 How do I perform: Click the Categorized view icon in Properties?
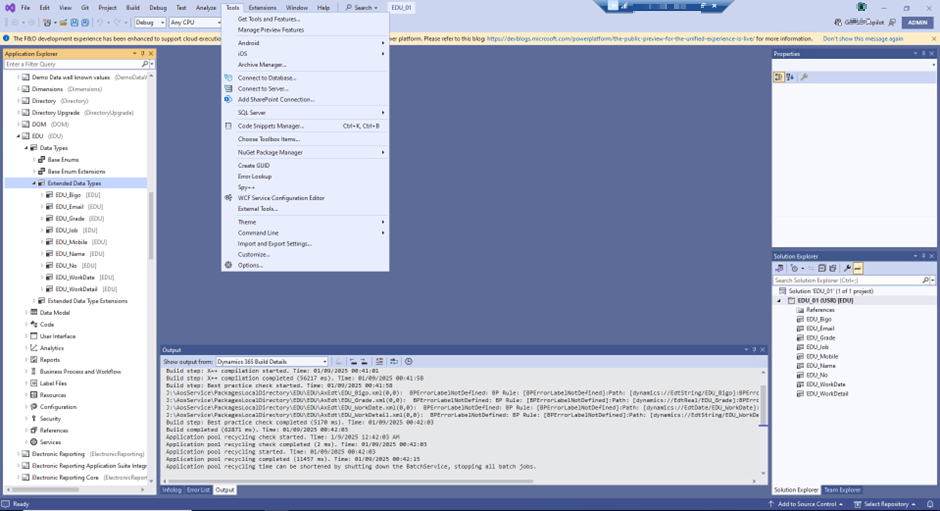coord(778,77)
